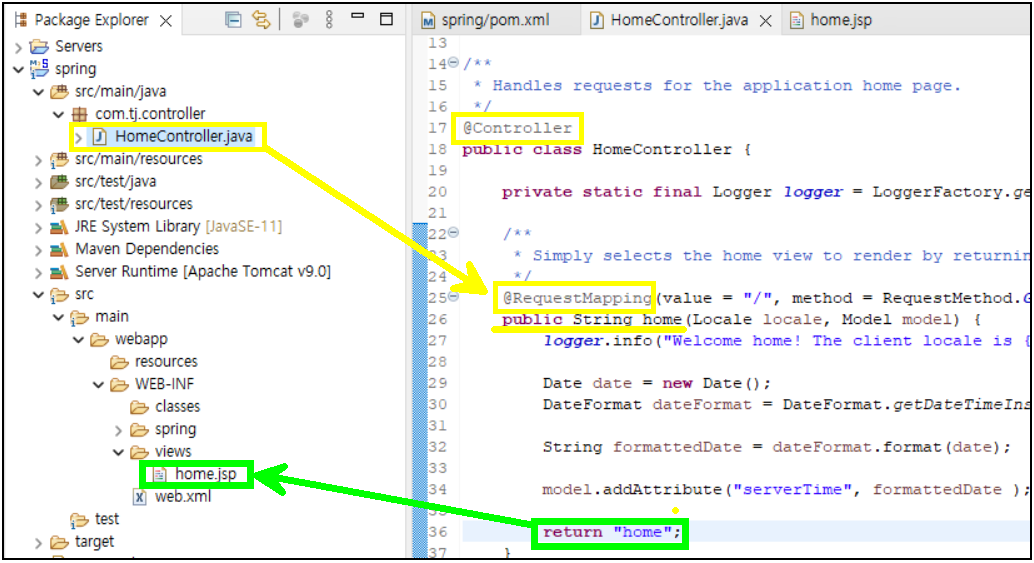Expand the spring folder under WEB-INF

[x=118, y=430]
